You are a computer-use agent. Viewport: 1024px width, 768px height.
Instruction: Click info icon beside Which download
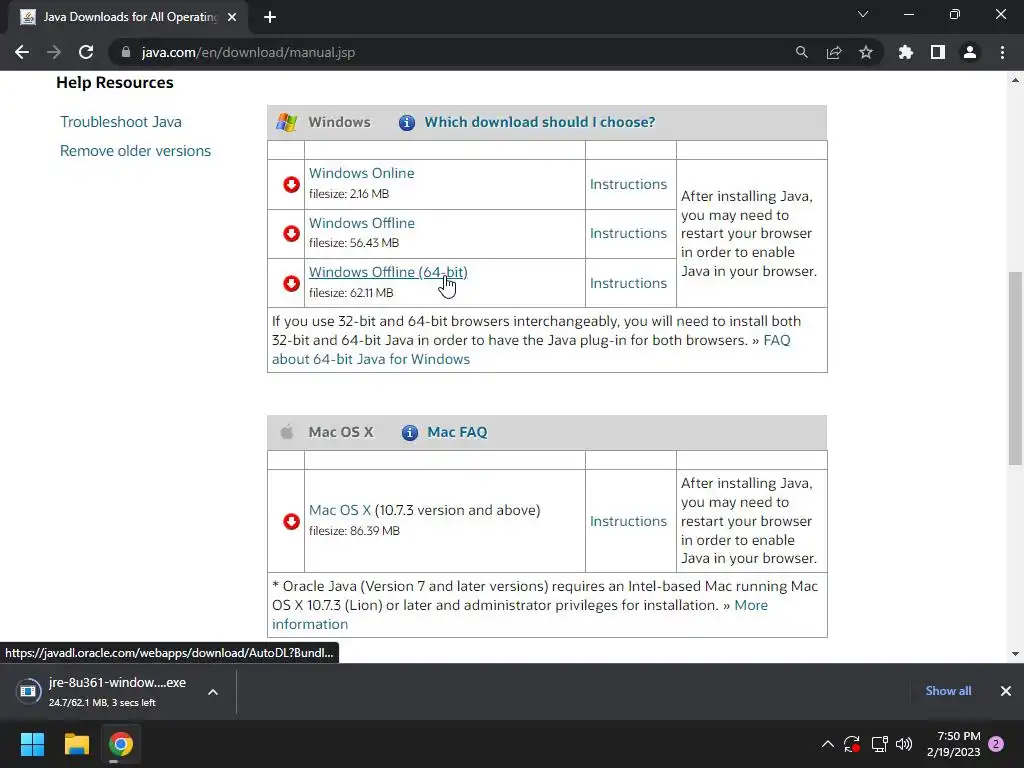click(x=407, y=122)
